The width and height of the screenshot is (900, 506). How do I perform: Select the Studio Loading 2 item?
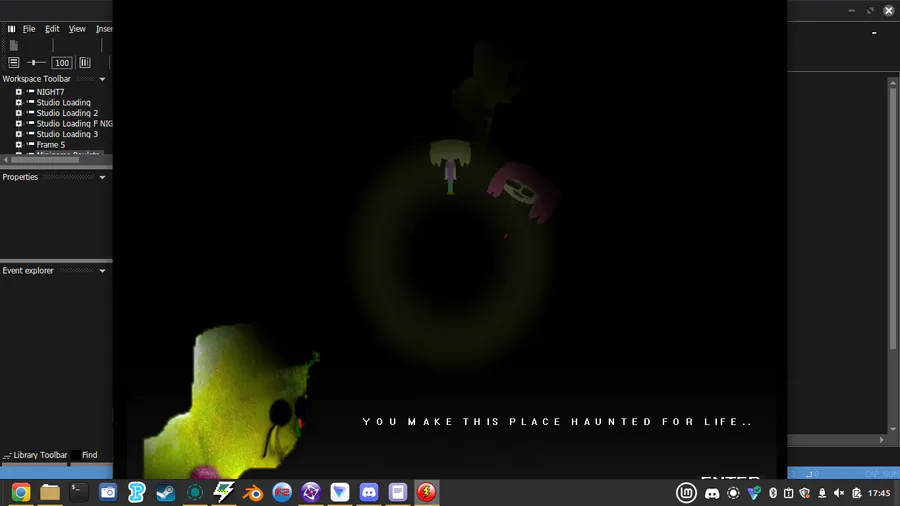tap(67, 113)
